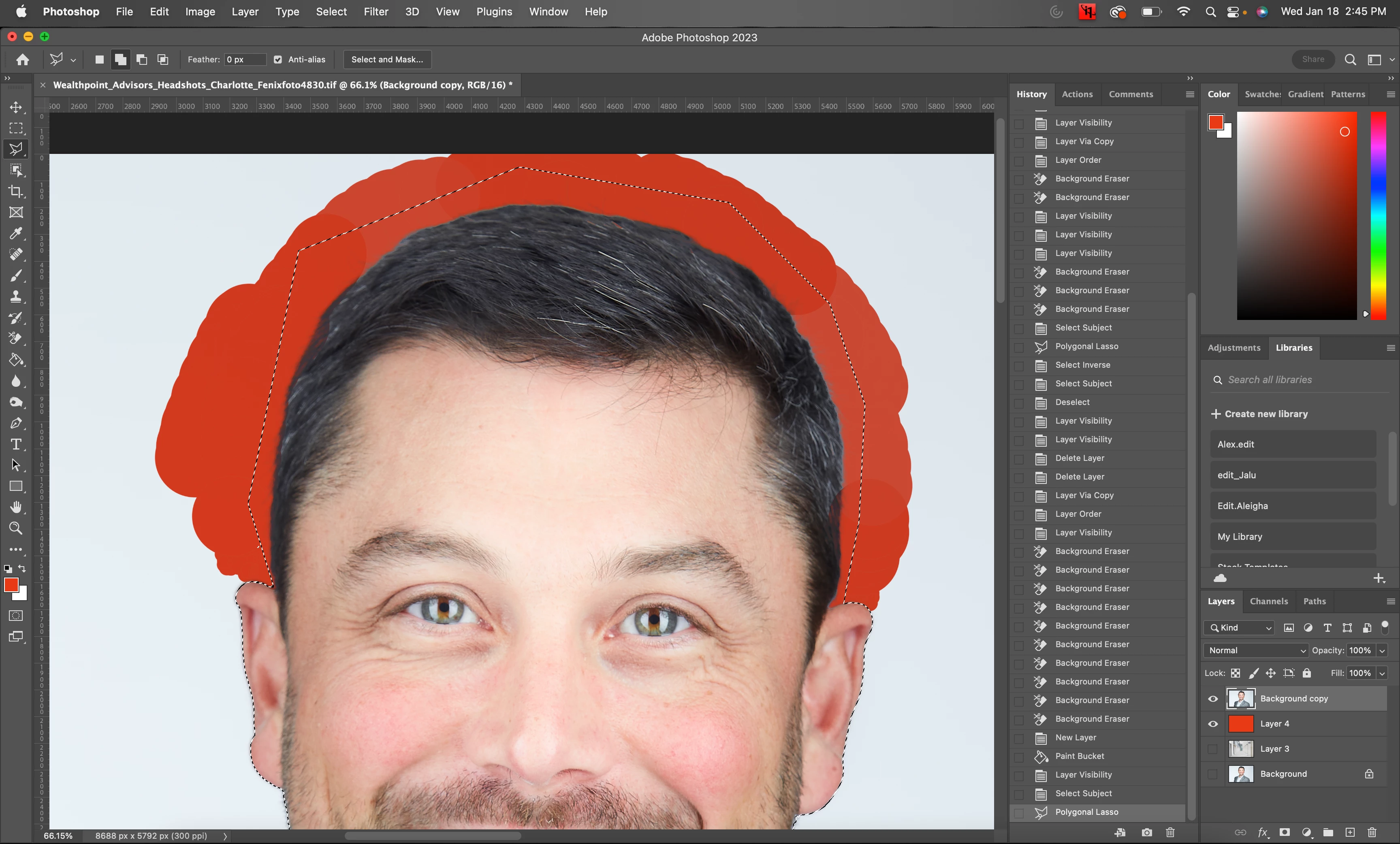Screen dimensions: 1400x844
Task: Open the Normal blend mode dropdown
Action: 1256,650
